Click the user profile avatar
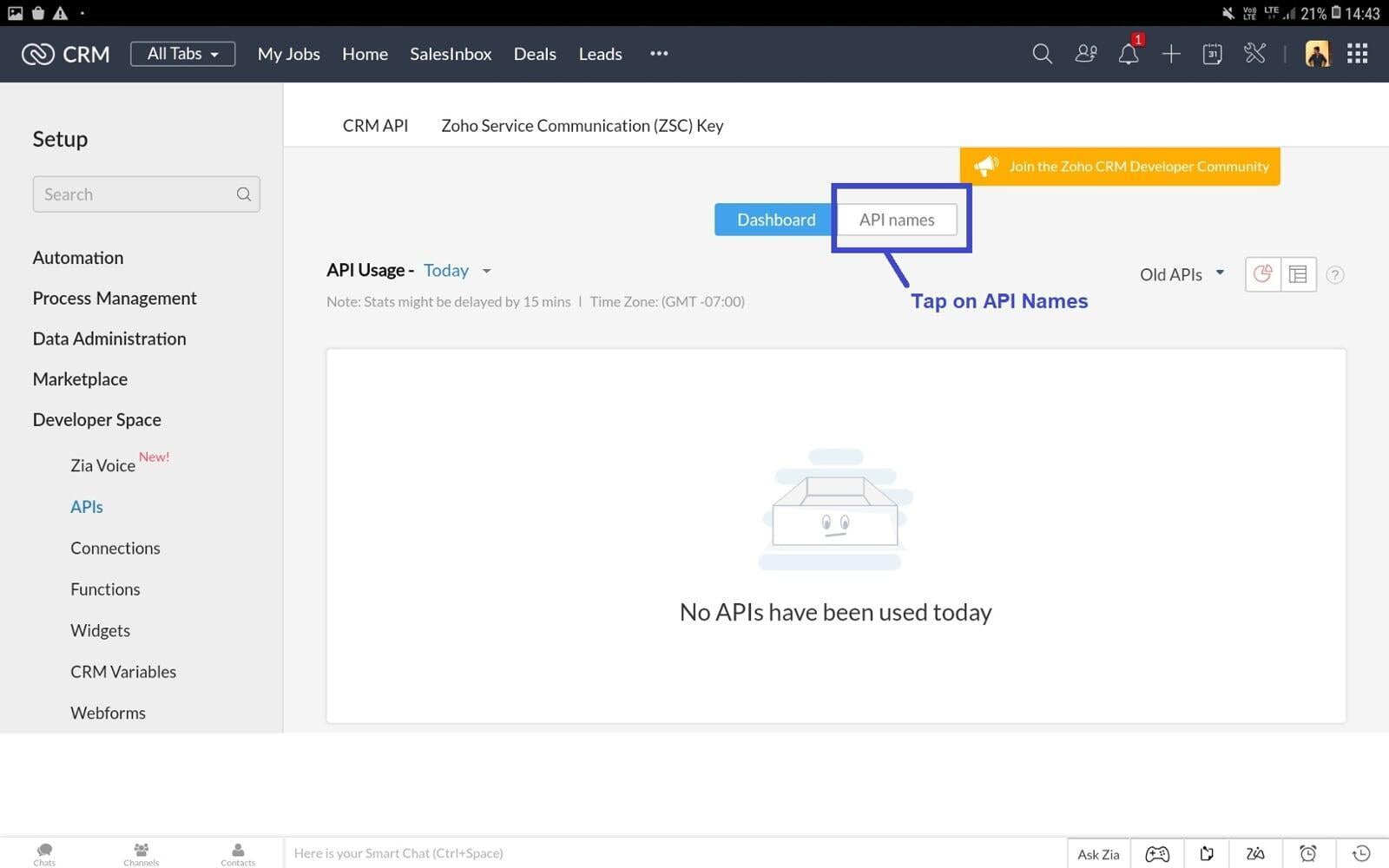The image size is (1389, 868). coord(1317,54)
